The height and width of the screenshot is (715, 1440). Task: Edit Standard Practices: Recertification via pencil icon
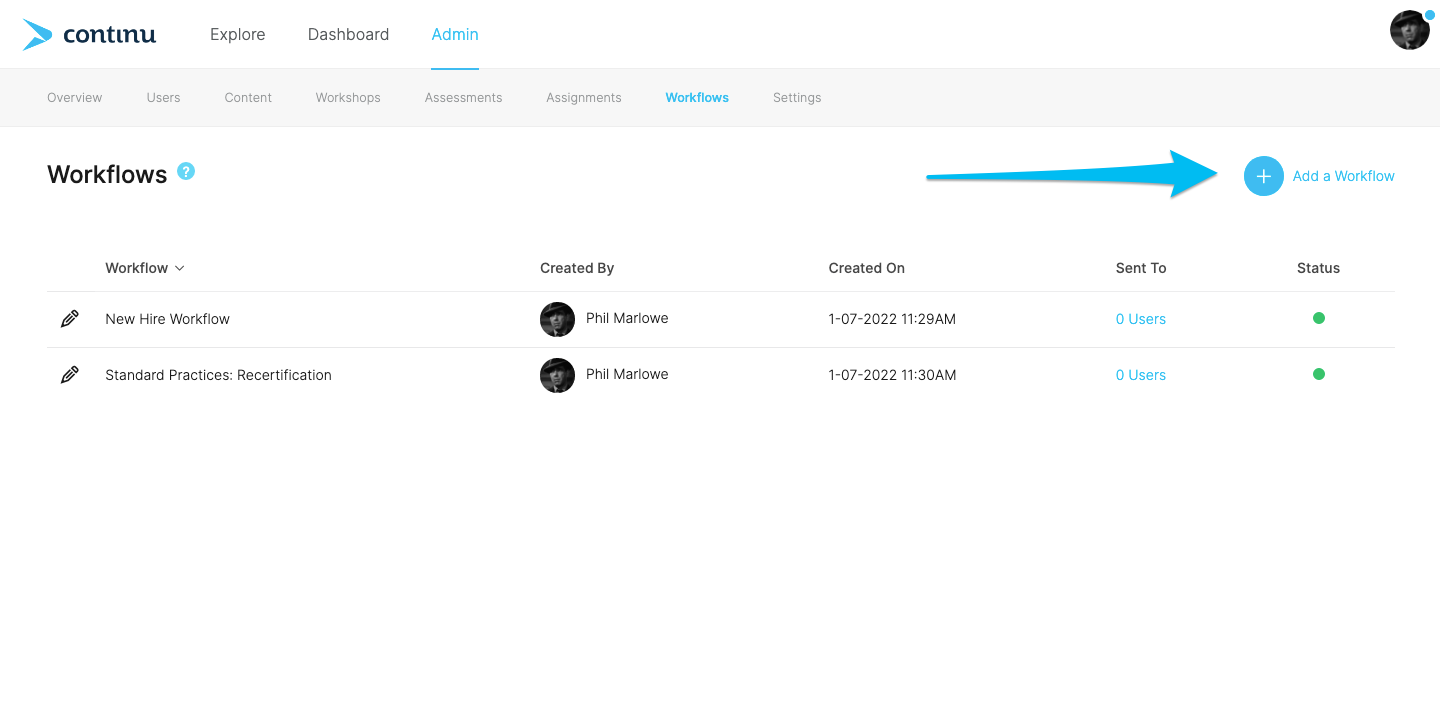point(69,375)
